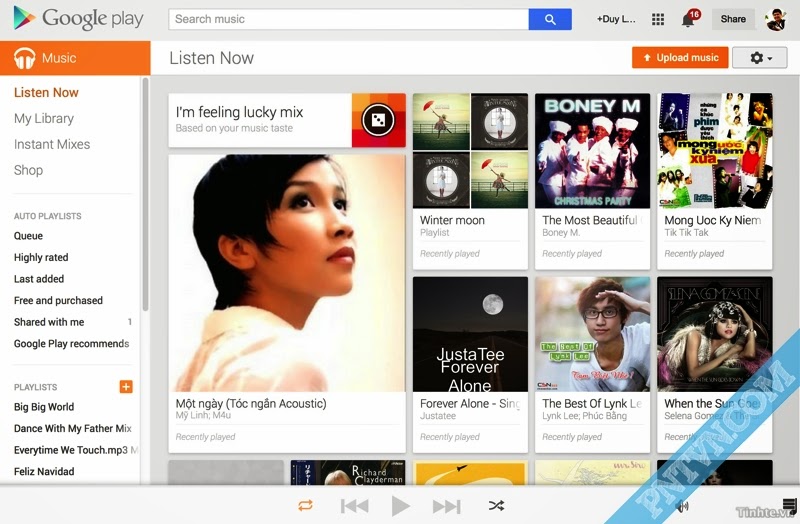
Task: Open the Queue auto playlist
Action: (29, 236)
